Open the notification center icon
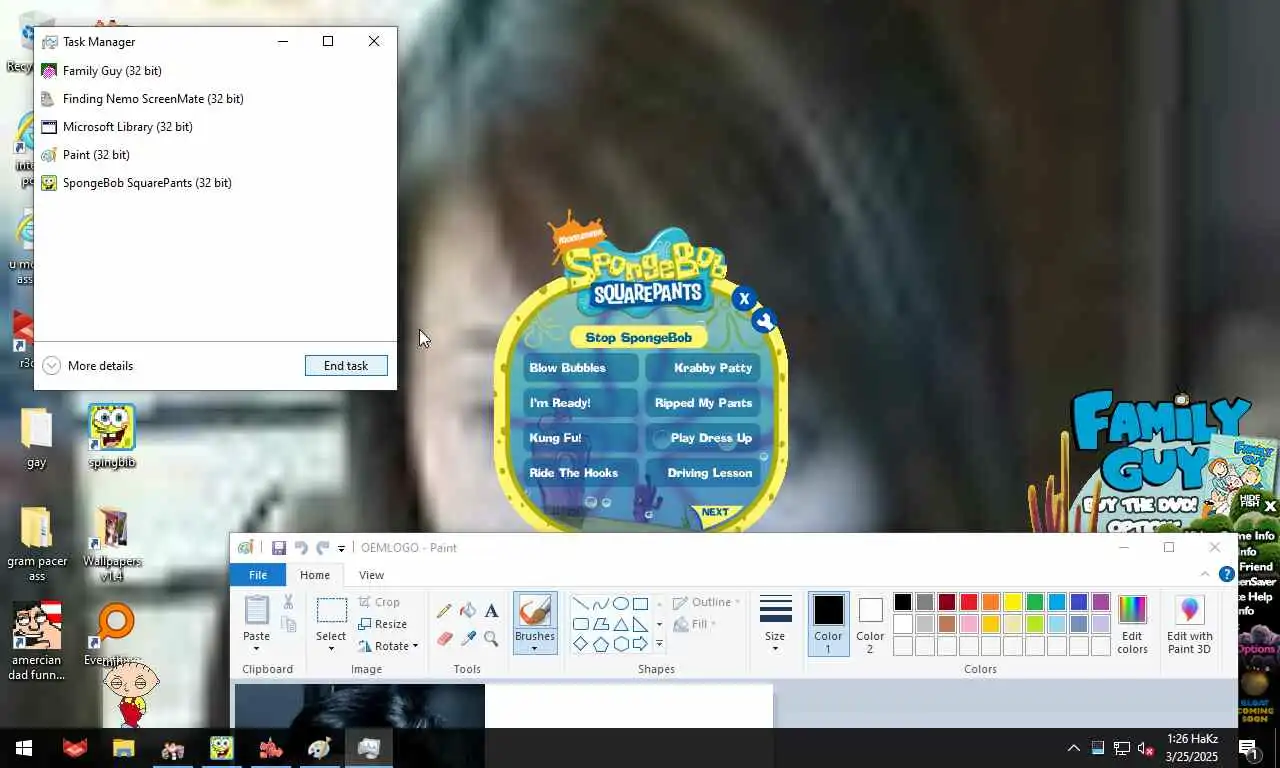The width and height of the screenshot is (1280, 768). click(1248, 748)
